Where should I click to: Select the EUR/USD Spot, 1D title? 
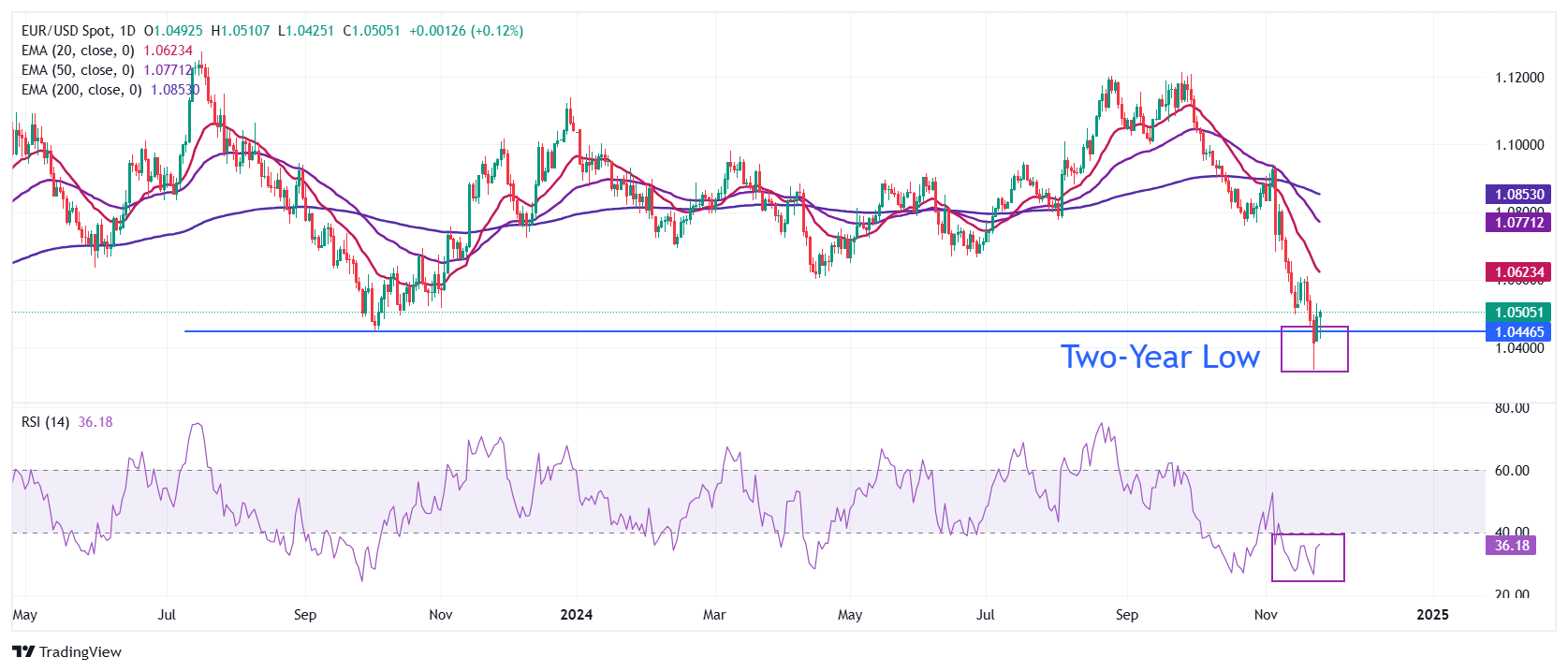tap(79, 31)
